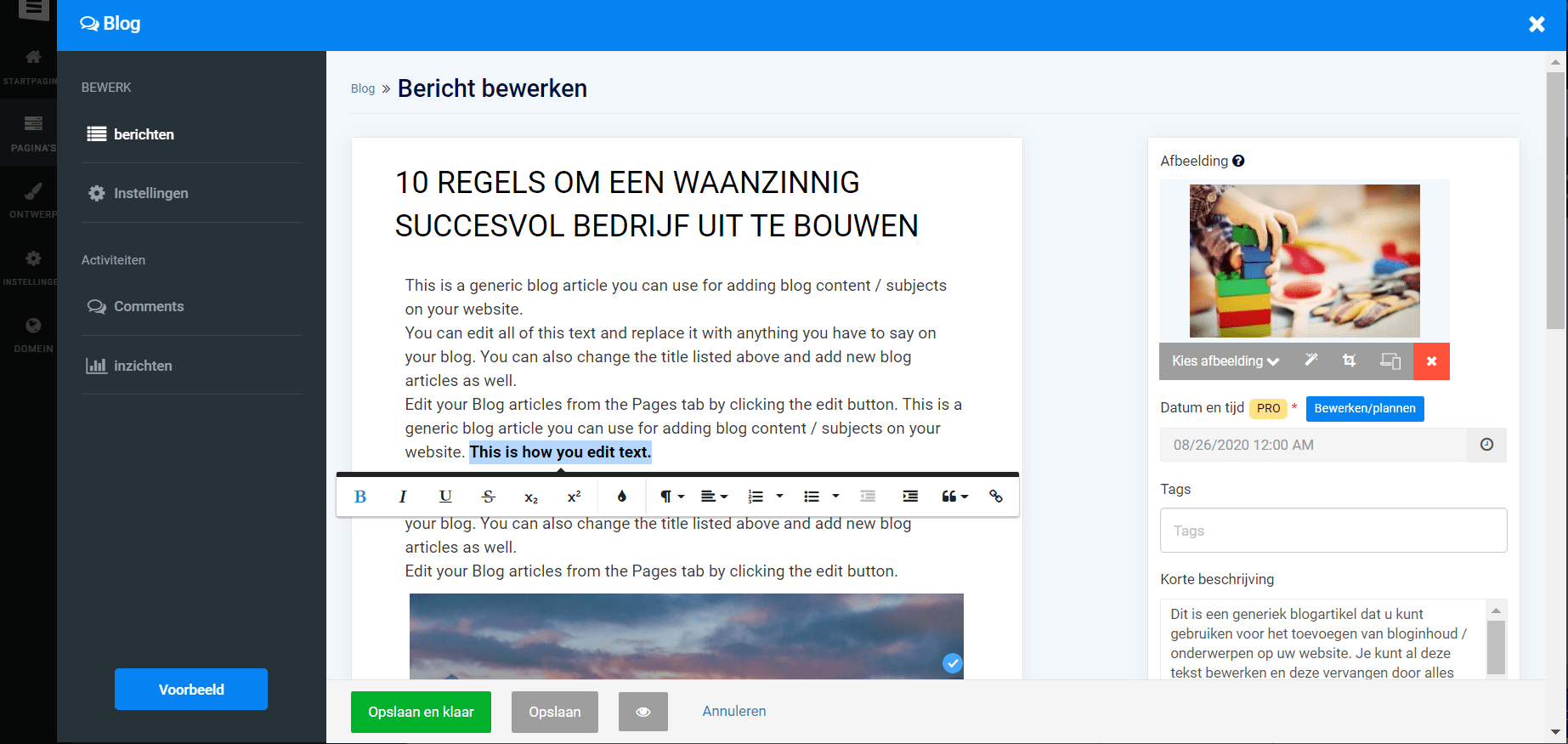Click the magic wand image effects icon

pos(1311,361)
